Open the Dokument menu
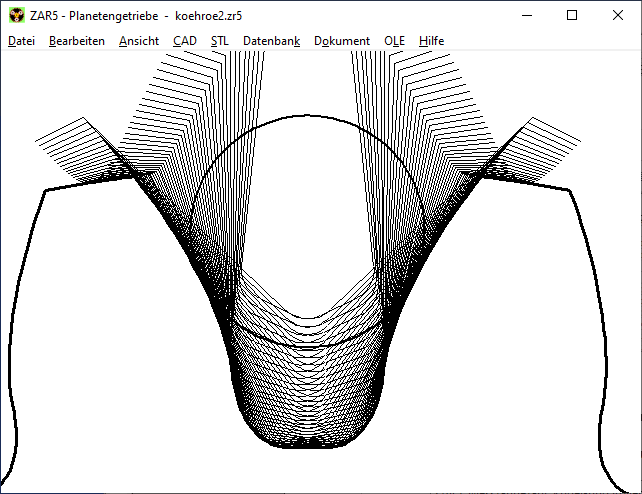The height and width of the screenshot is (494, 642). pyautogui.click(x=341, y=41)
